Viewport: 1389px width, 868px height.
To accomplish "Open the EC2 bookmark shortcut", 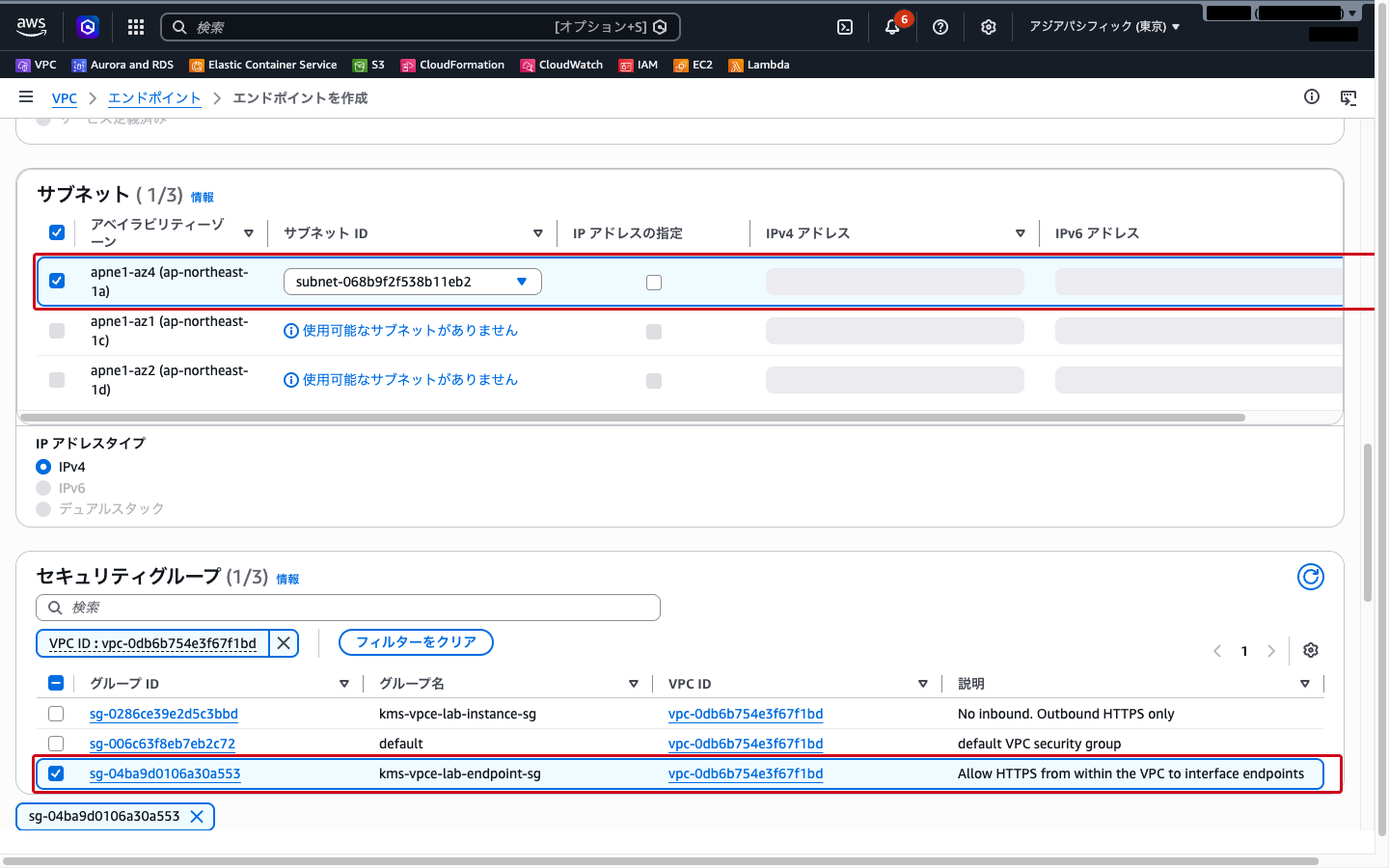I will point(694,65).
